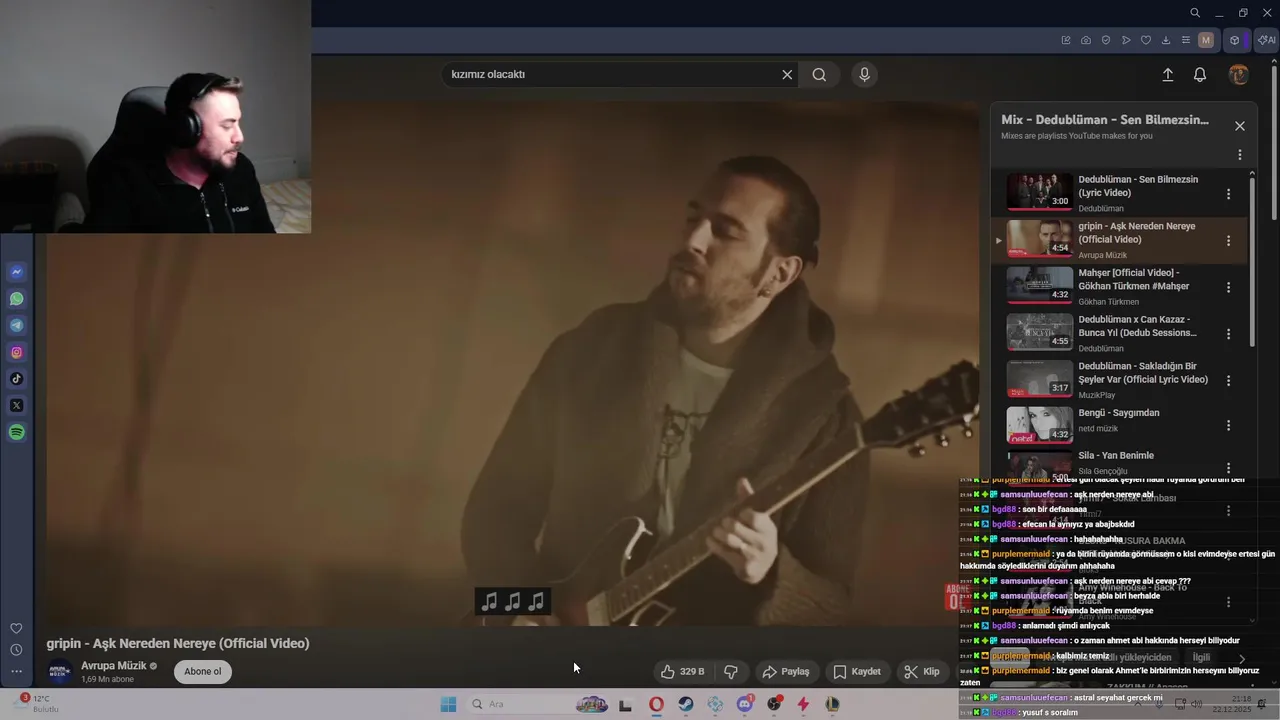Open the browser shield protection icon

(1106, 40)
